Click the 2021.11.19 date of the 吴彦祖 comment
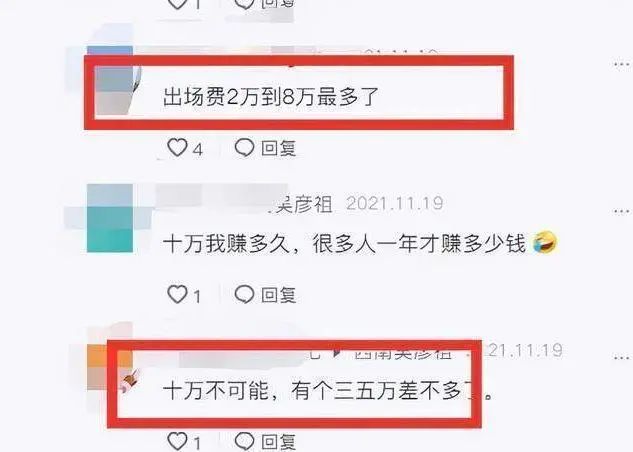 pyautogui.click(x=394, y=203)
